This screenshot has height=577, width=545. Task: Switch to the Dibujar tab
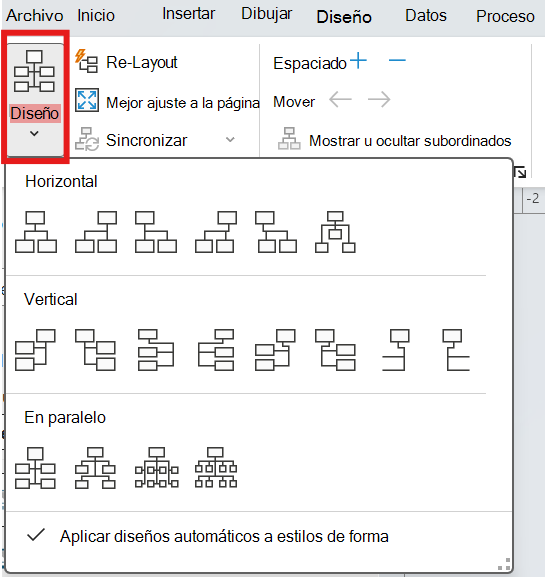(267, 14)
